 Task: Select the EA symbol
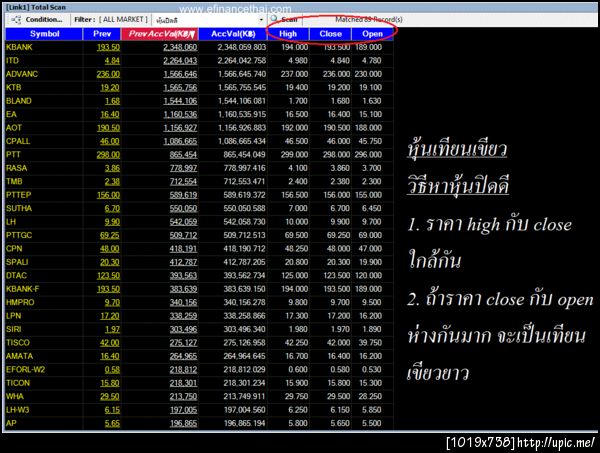11,114
